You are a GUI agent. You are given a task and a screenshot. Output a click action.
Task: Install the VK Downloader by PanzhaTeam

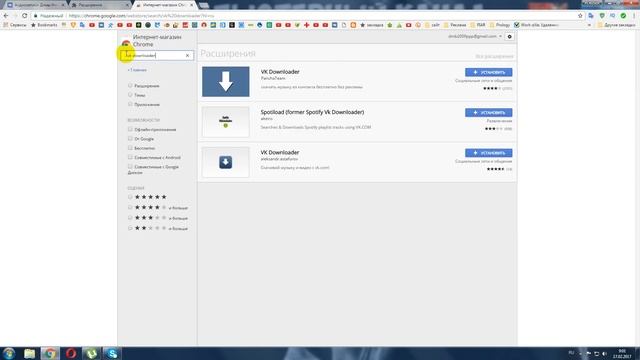pyautogui.click(x=489, y=72)
